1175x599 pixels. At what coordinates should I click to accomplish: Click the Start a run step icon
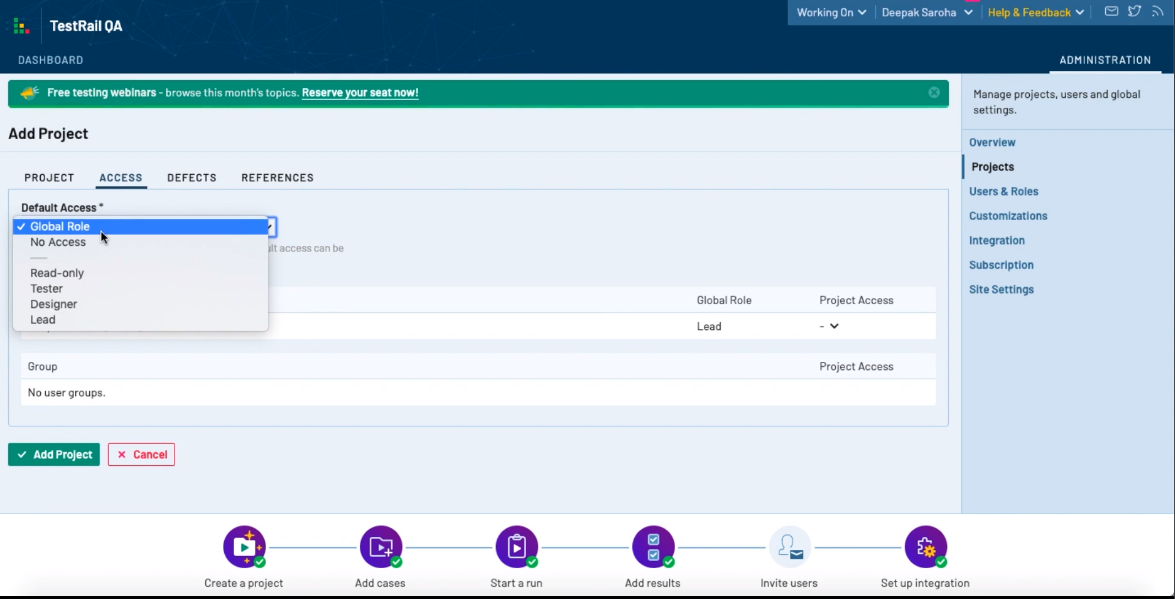tap(516, 547)
